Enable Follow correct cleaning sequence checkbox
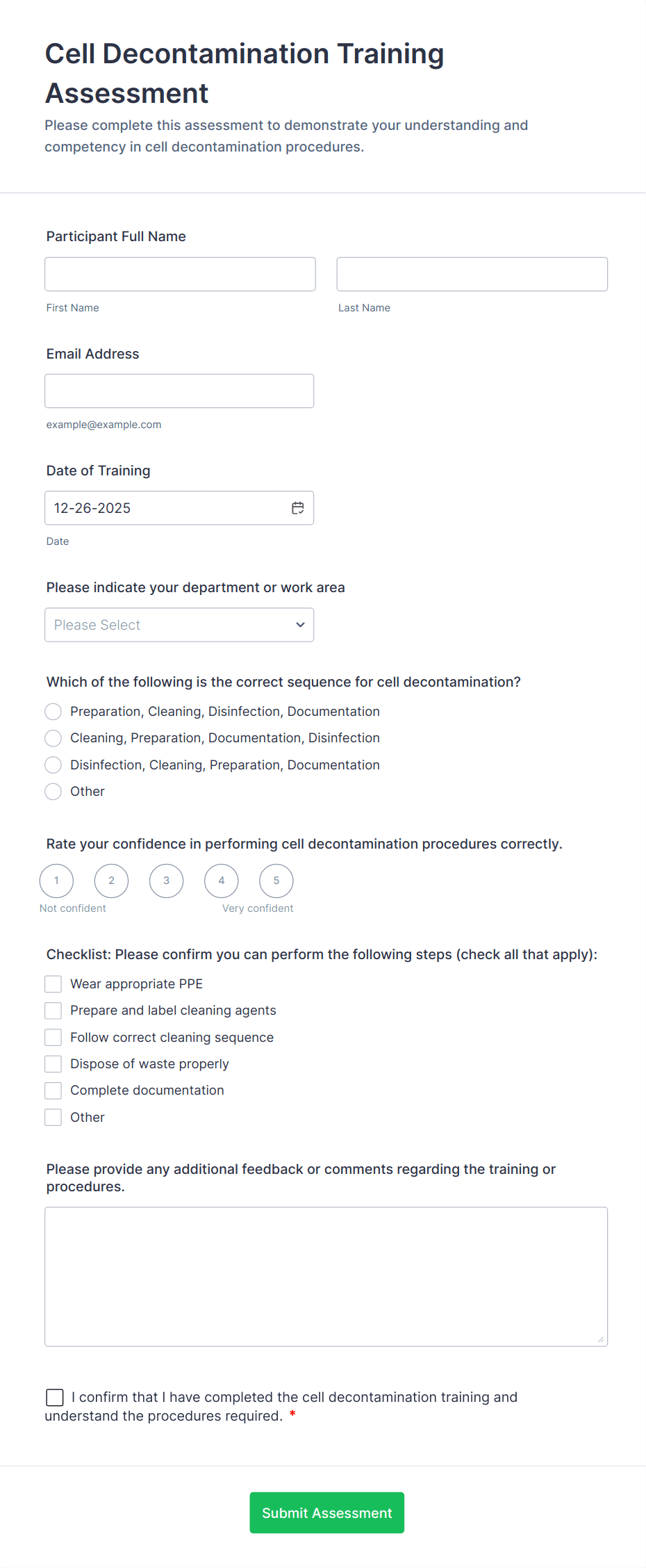 coord(53,1038)
